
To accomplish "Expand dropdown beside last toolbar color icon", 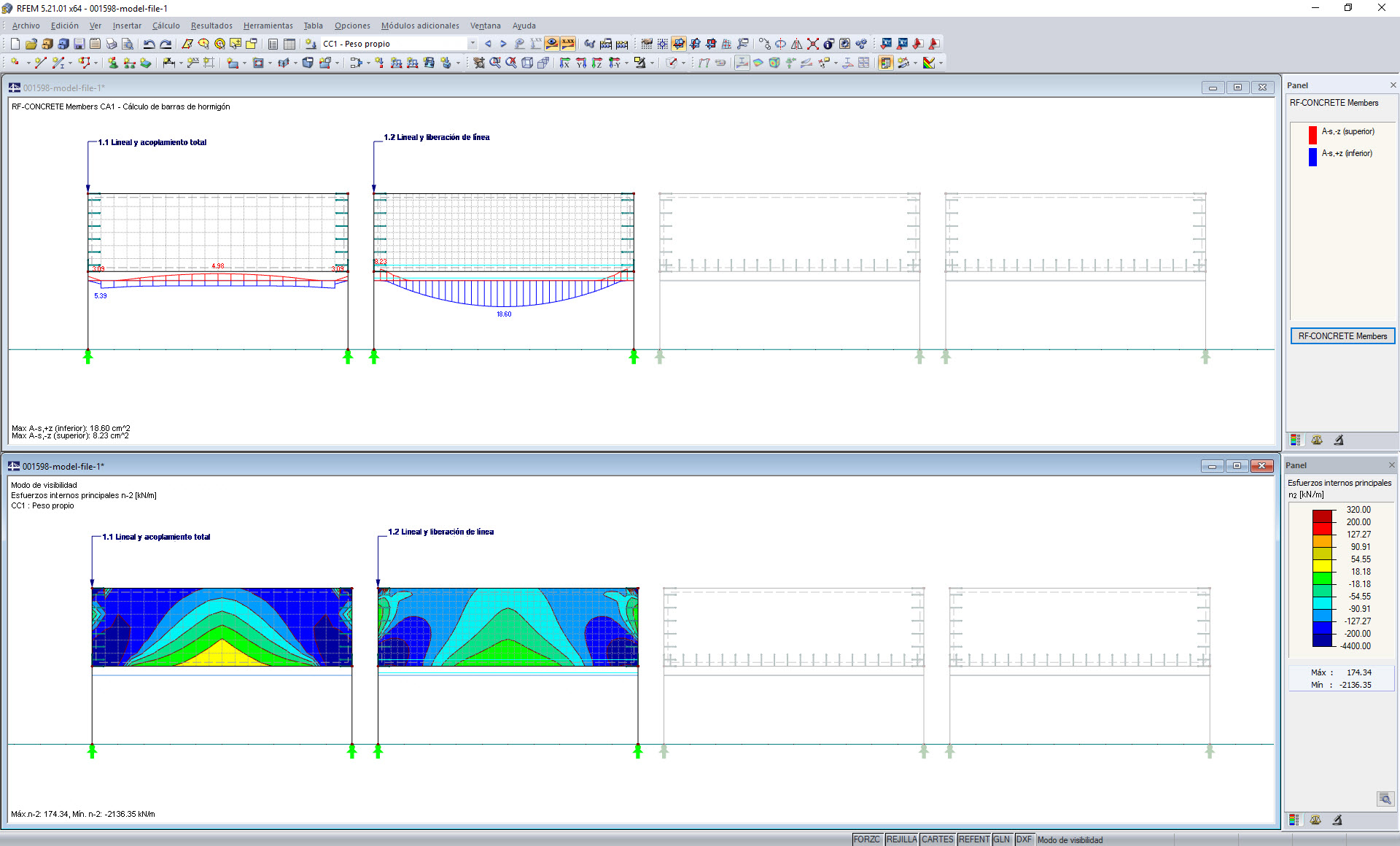I will click(941, 63).
